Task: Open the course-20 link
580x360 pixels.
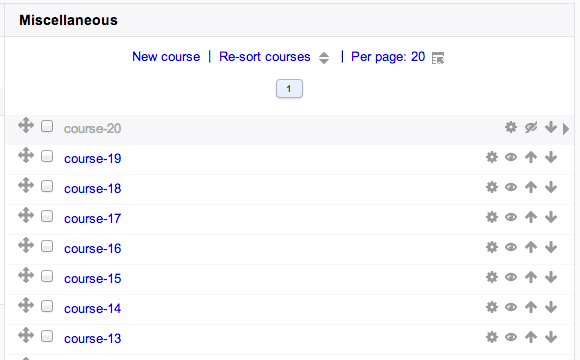Action: coord(92,129)
